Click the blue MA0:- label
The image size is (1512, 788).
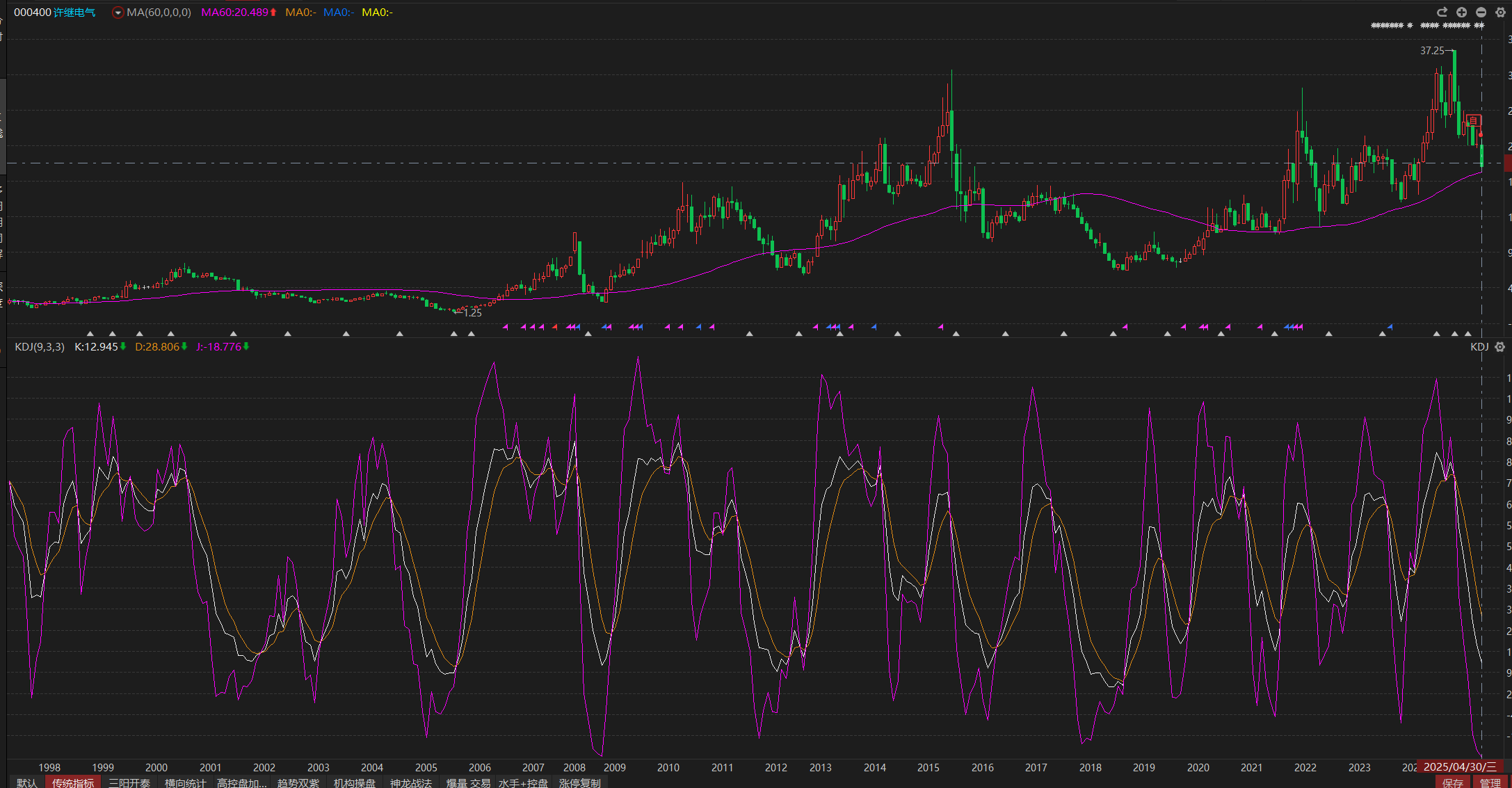pyautogui.click(x=339, y=13)
